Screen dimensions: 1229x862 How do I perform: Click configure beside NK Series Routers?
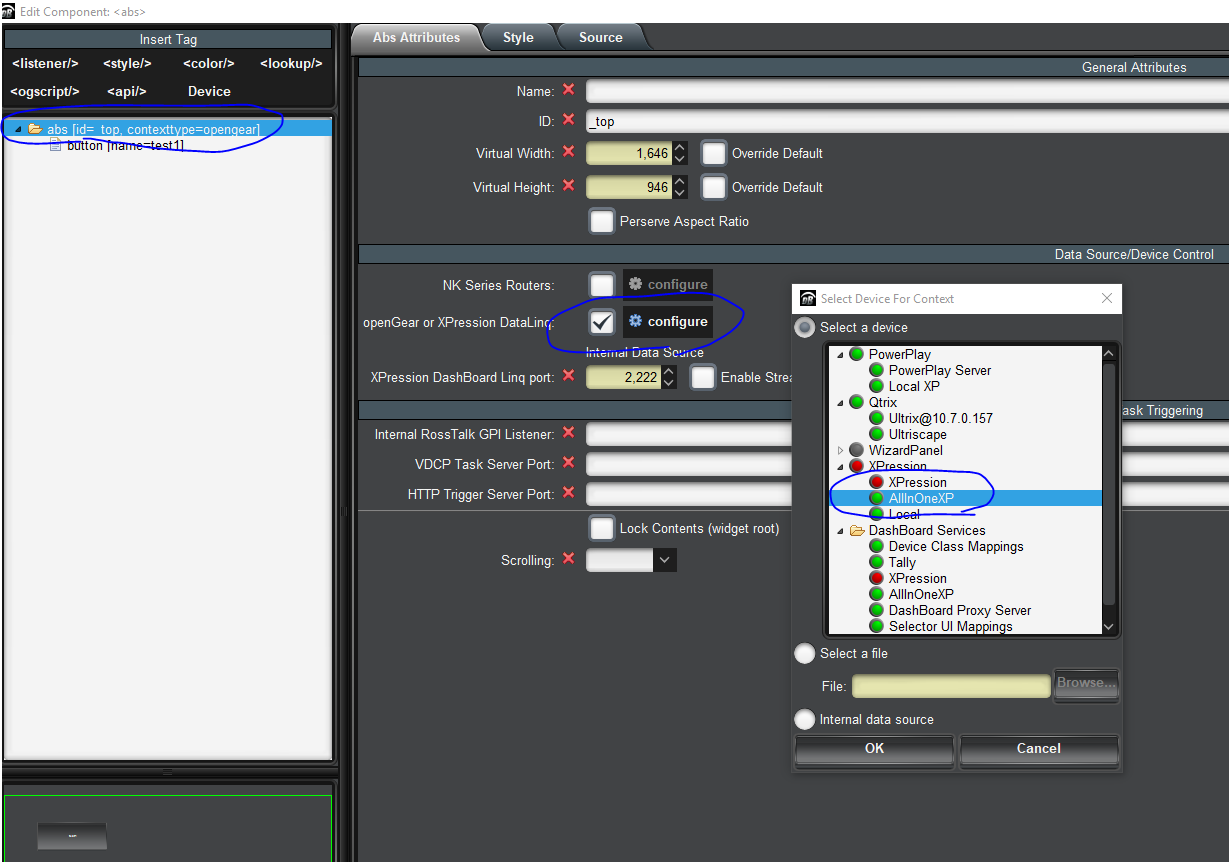point(668,285)
